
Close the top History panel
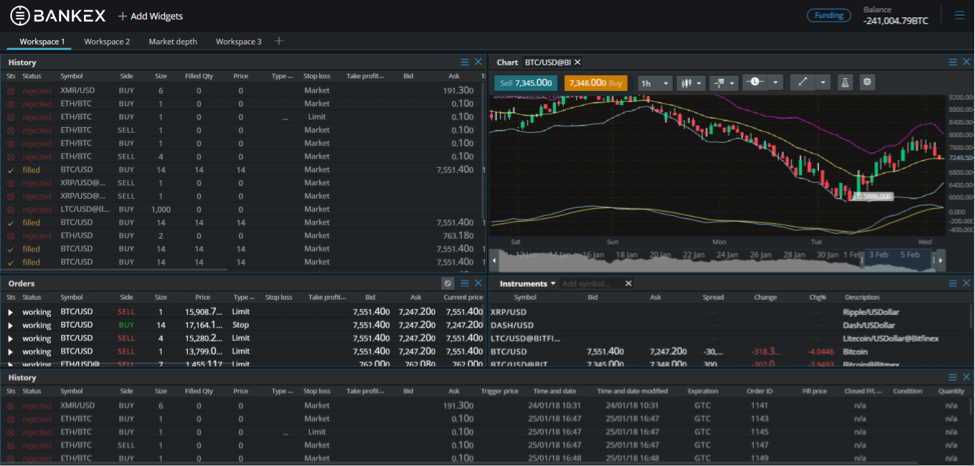(478, 62)
